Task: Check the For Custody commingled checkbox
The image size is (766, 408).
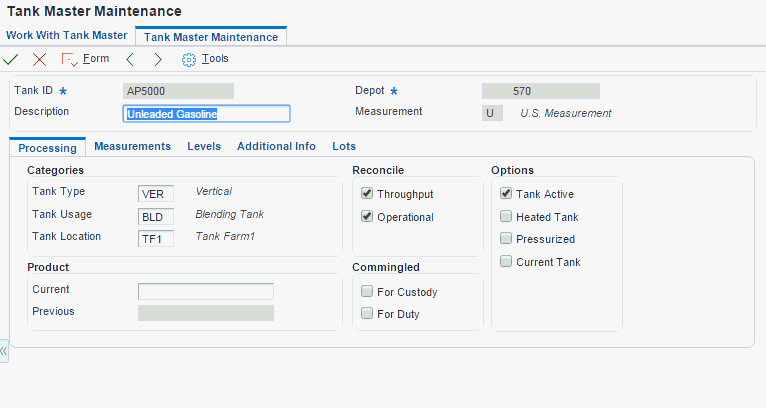Action: coord(367,292)
